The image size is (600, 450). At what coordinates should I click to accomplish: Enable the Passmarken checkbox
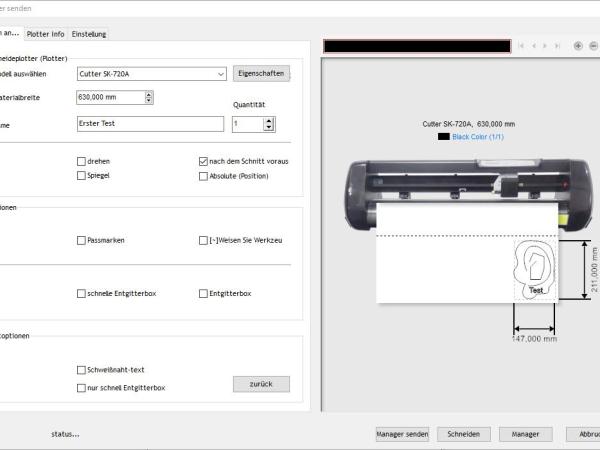point(82,240)
